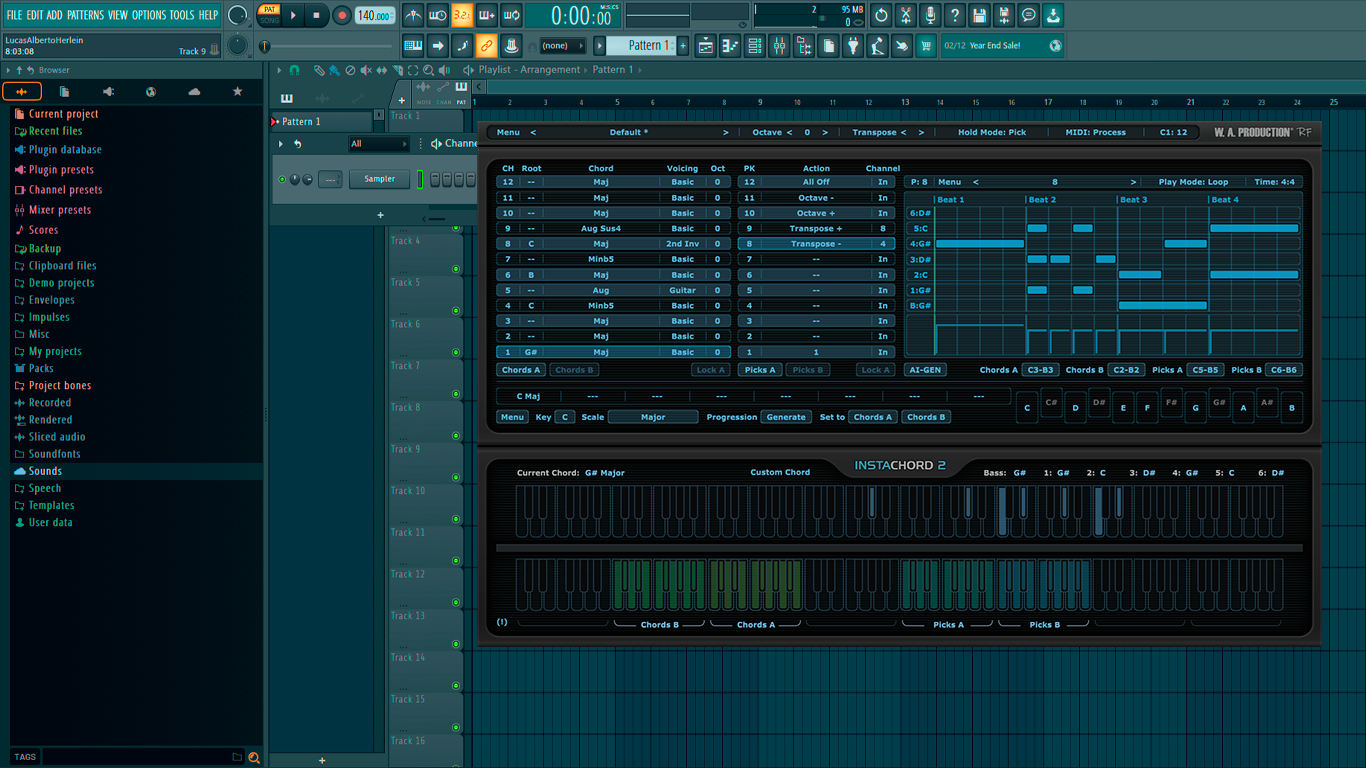Click the typing keyboard to piano icon
1366x768 pixels.
click(413, 46)
